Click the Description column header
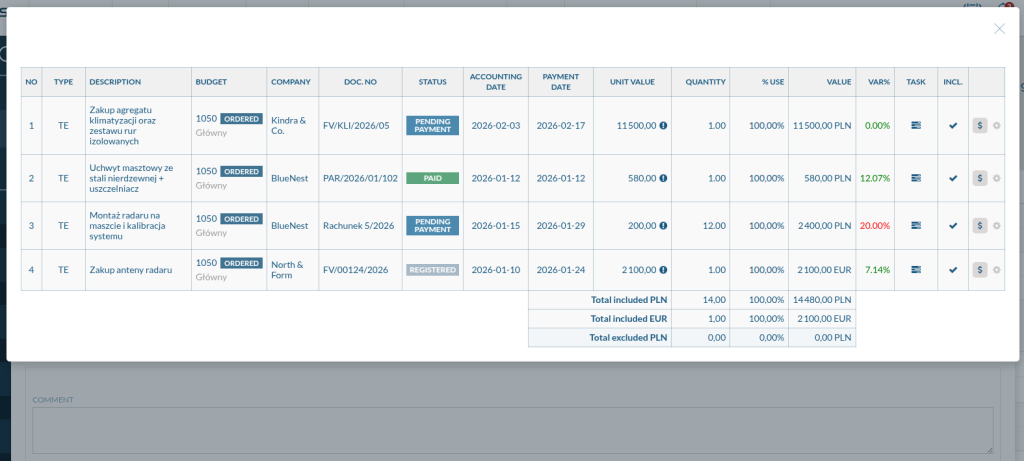Viewport: 1024px width, 461px height. click(x=115, y=82)
